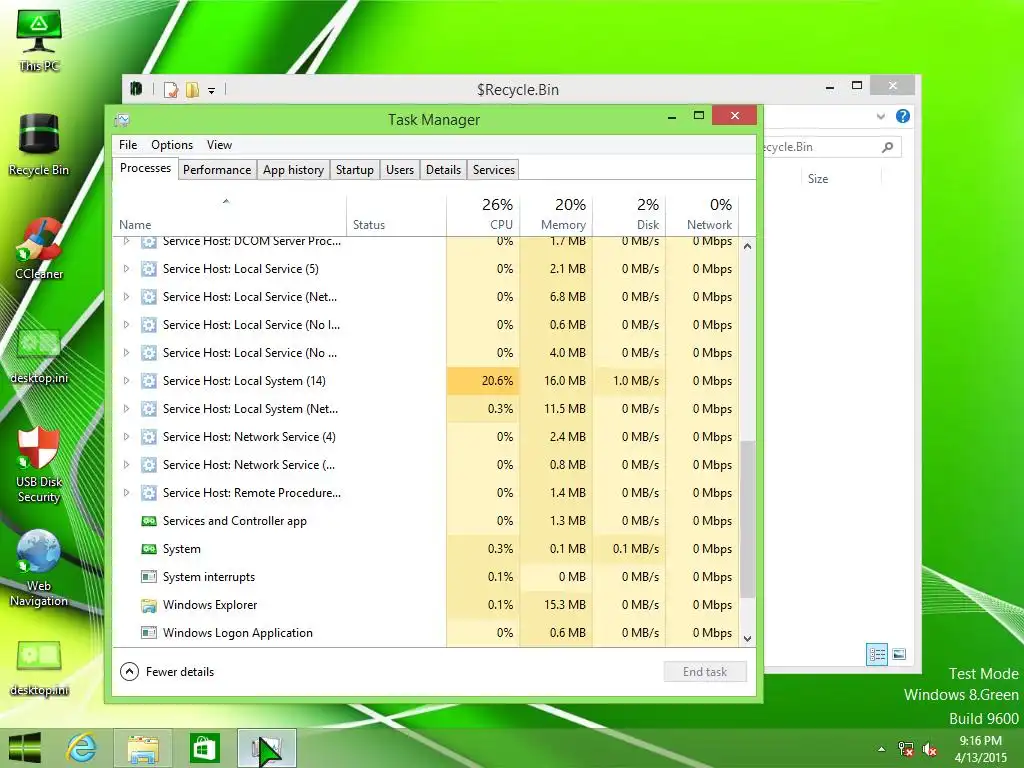
Task: Sort processes by Disk column
Action: tap(630, 215)
